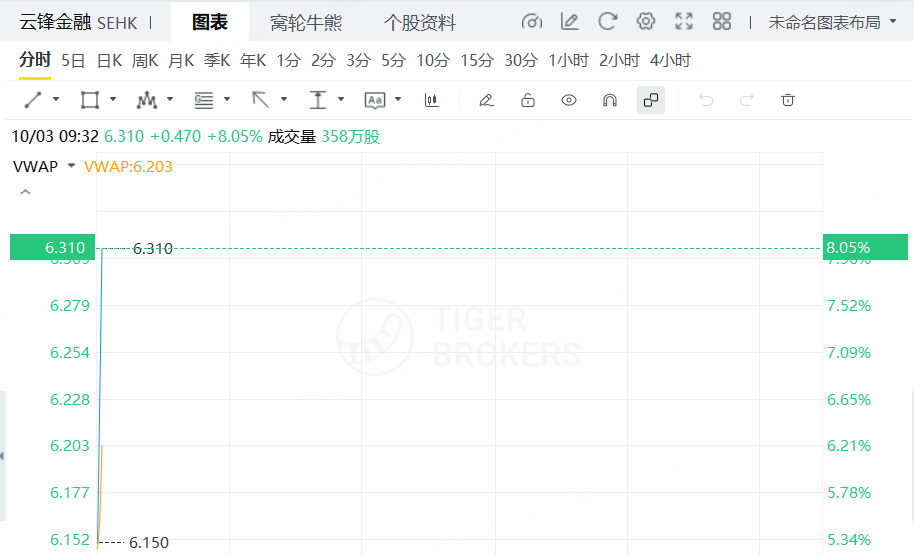Select the arrow annotation tool
Image resolution: width=914 pixels, height=555 pixels.
click(261, 100)
